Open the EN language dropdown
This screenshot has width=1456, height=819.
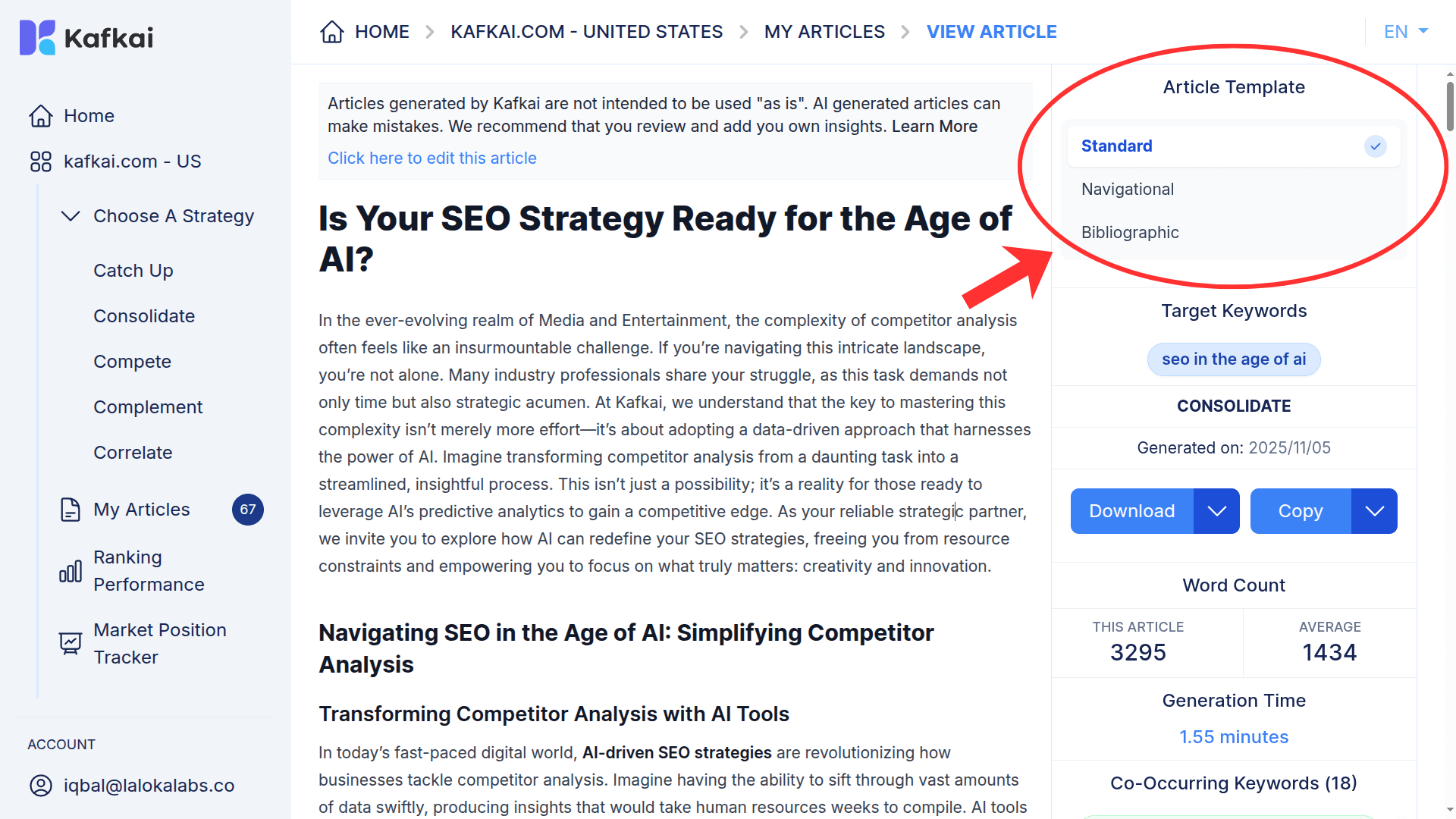(1405, 31)
